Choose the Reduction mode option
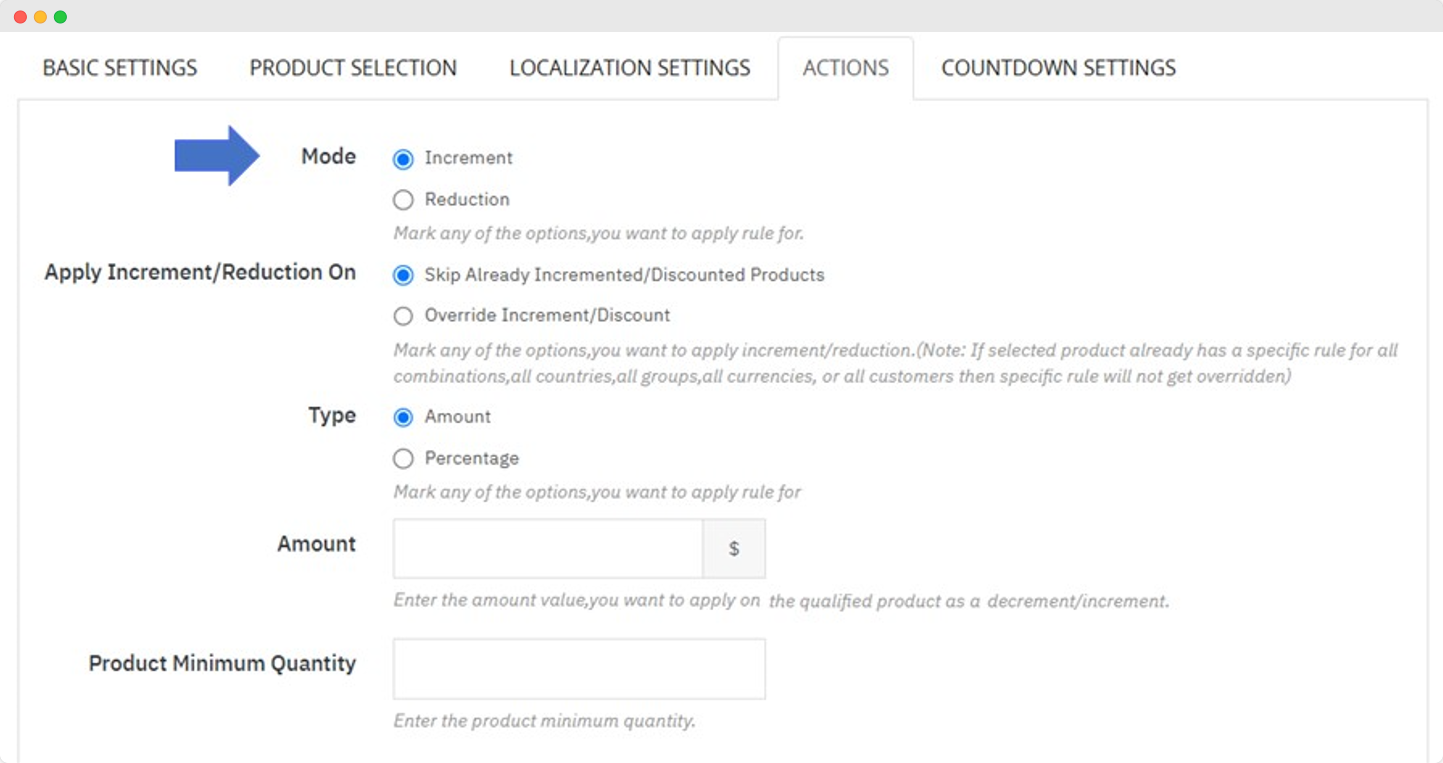1443x763 pixels. pyautogui.click(x=403, y=200)
